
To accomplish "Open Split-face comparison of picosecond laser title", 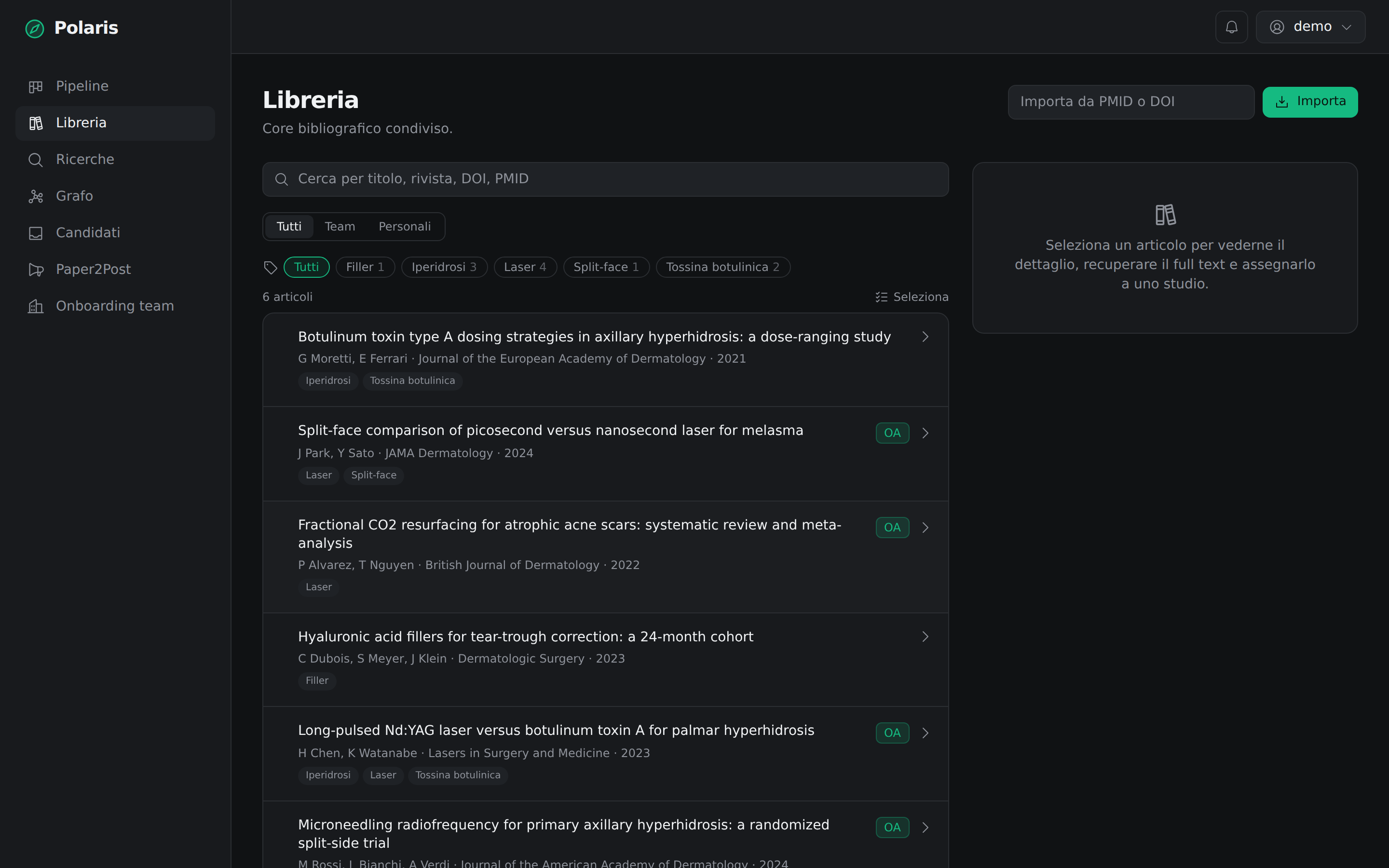I will click(x=550, y=431).
